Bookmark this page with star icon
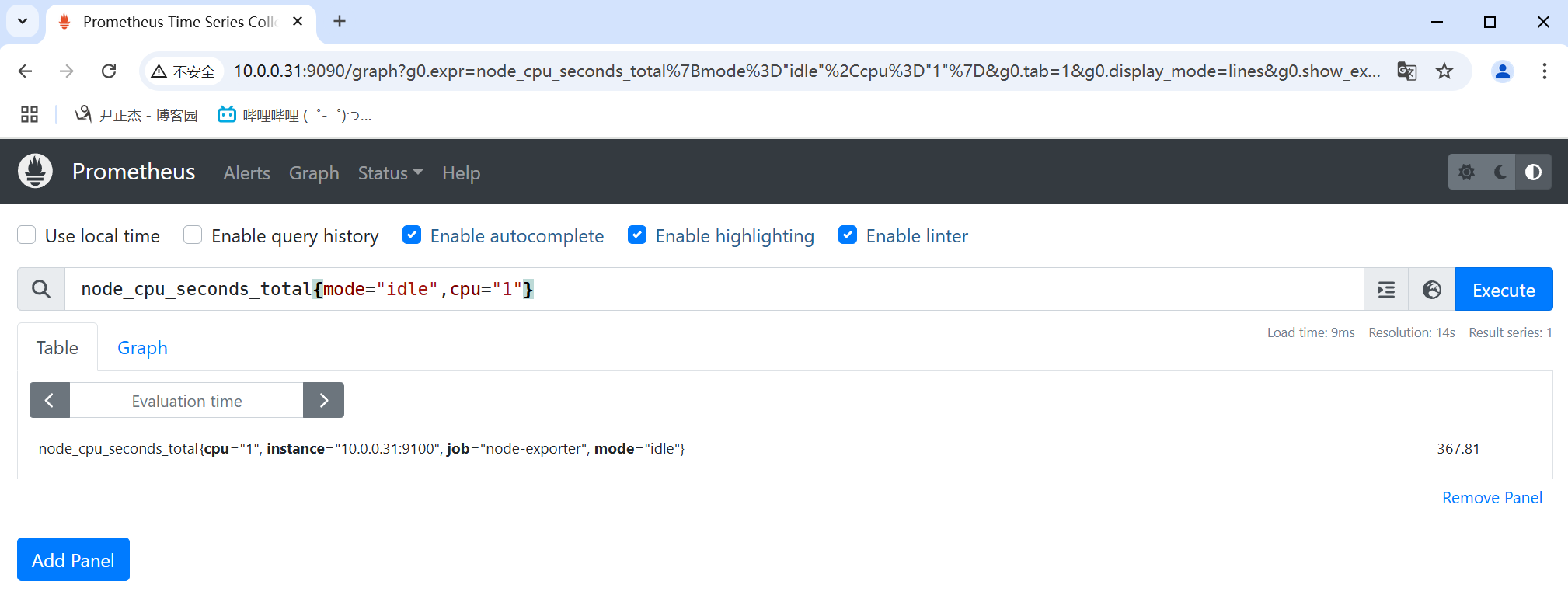 [1444, 71]
